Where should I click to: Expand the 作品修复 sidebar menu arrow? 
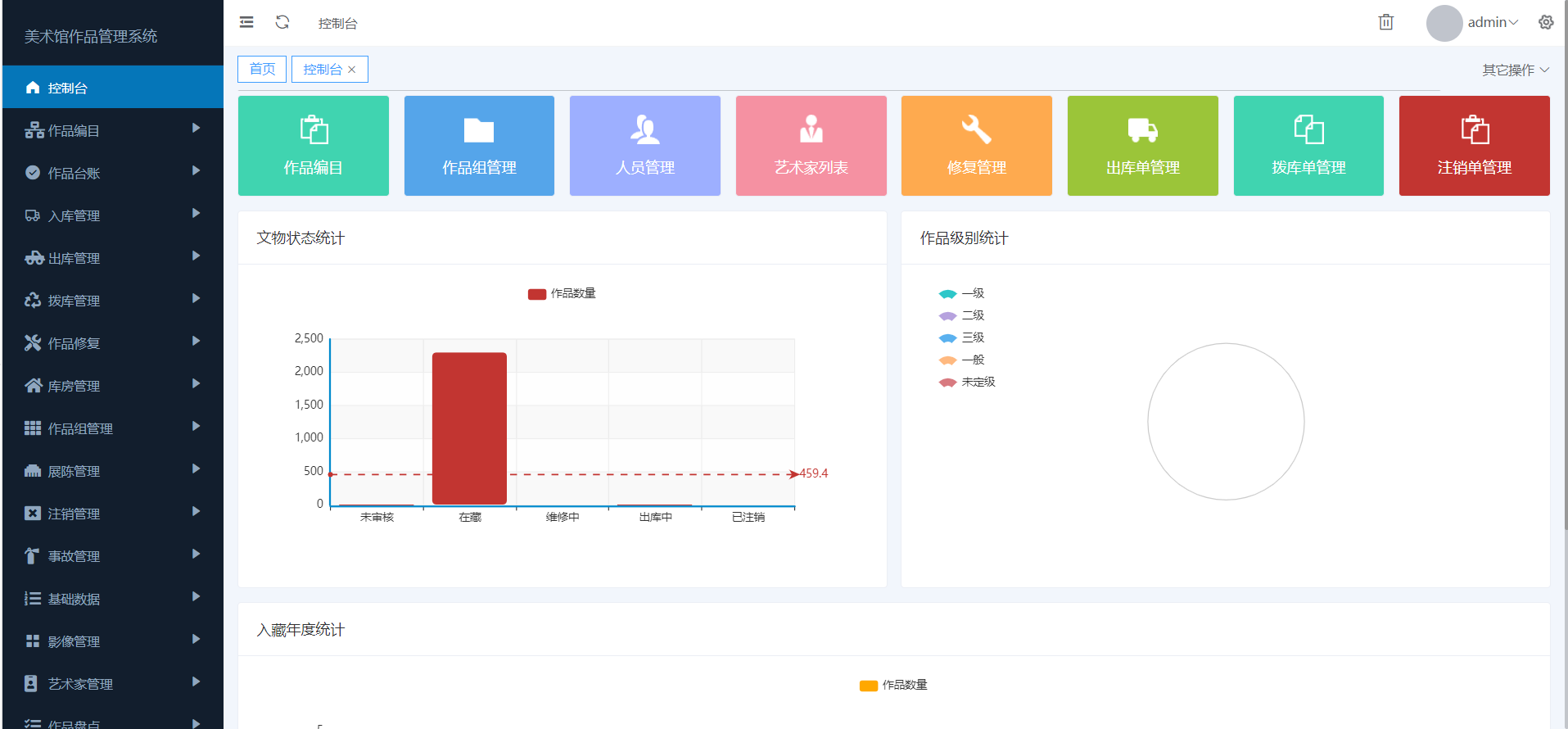point(196,342)
